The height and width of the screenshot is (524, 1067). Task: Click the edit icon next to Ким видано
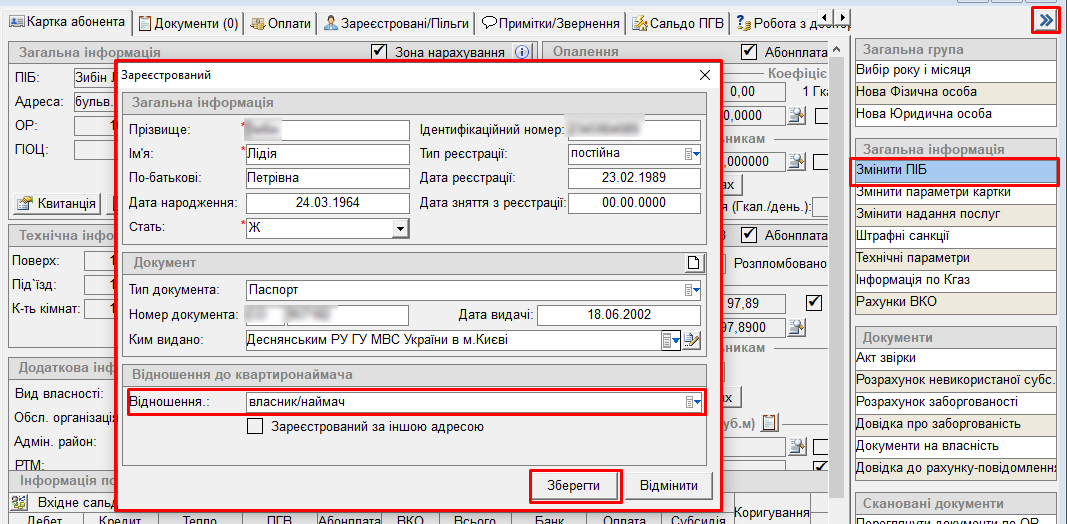tap(692, 341)
